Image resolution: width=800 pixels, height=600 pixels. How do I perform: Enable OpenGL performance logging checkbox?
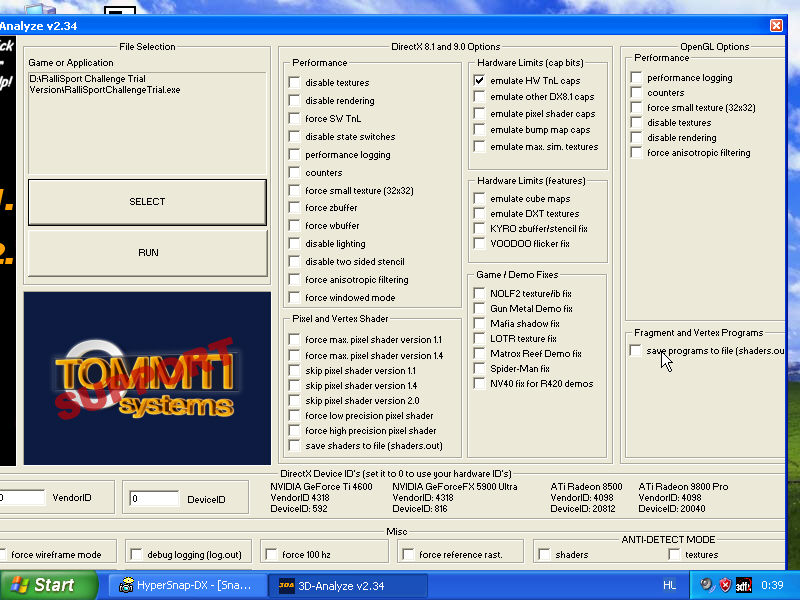(636, 78)
